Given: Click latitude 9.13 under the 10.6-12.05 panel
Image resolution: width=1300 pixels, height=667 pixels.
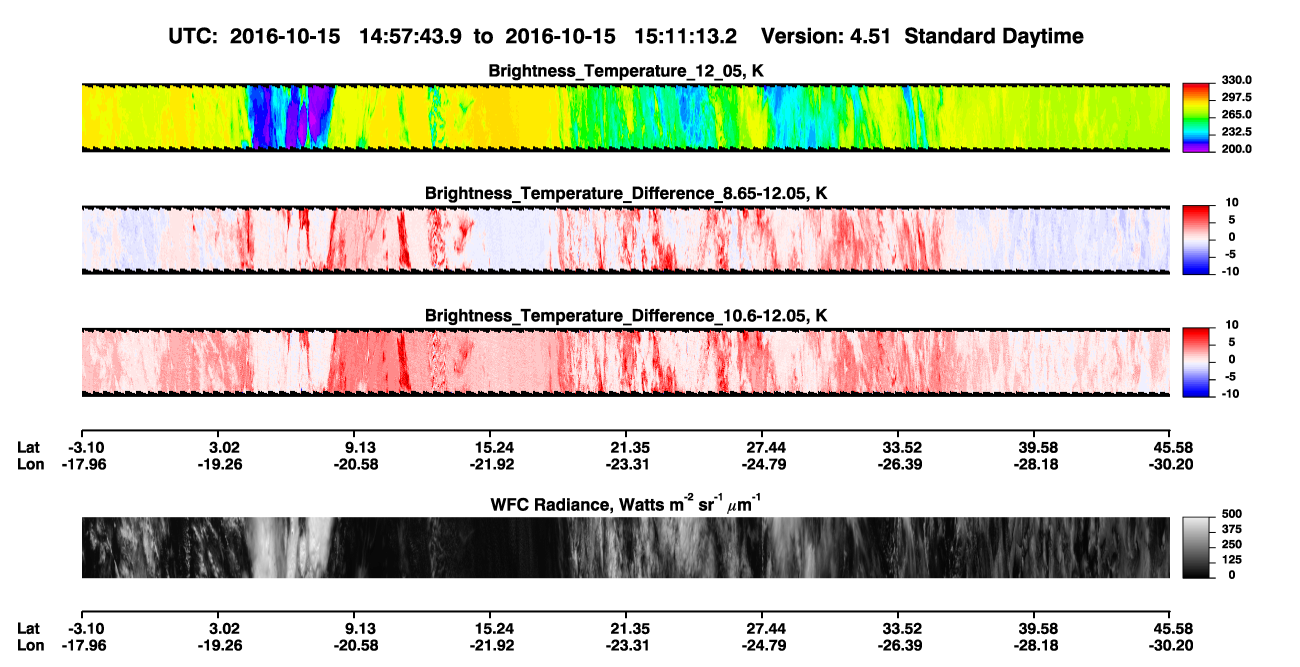Looking at the screenshot, I should point(359,447).
